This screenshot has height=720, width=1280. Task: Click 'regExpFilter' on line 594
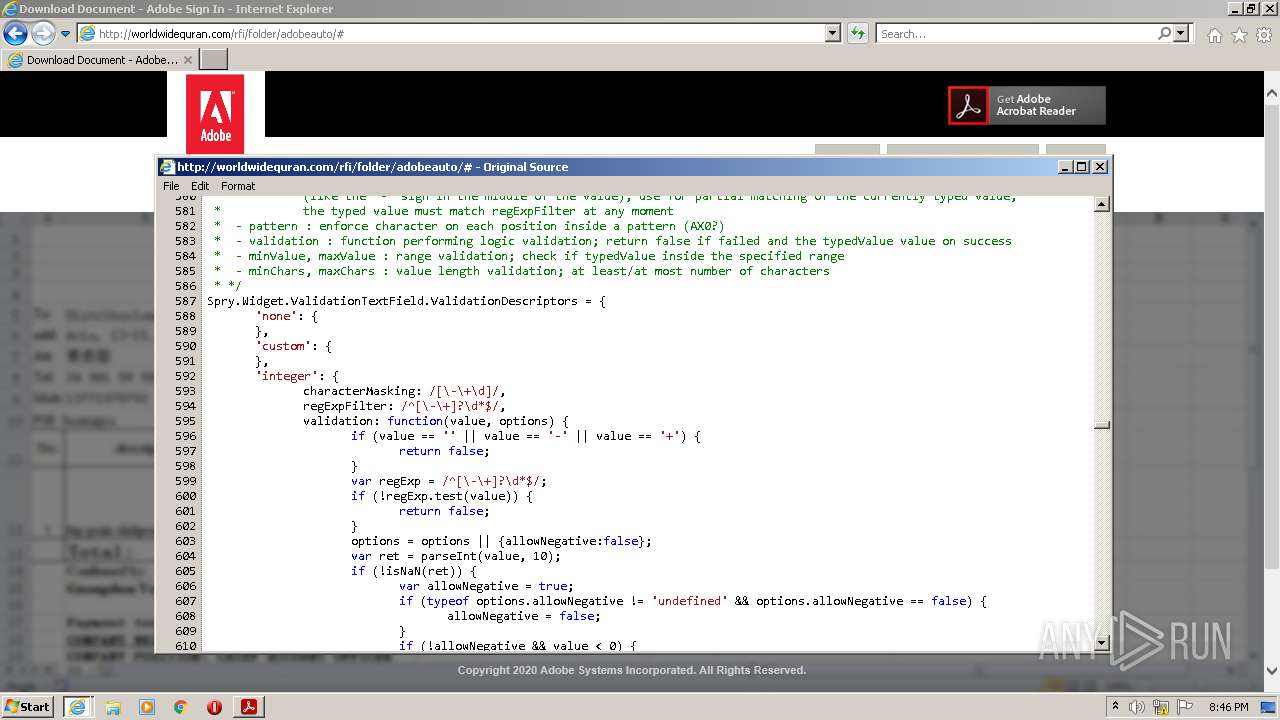[x=347, y=406]
